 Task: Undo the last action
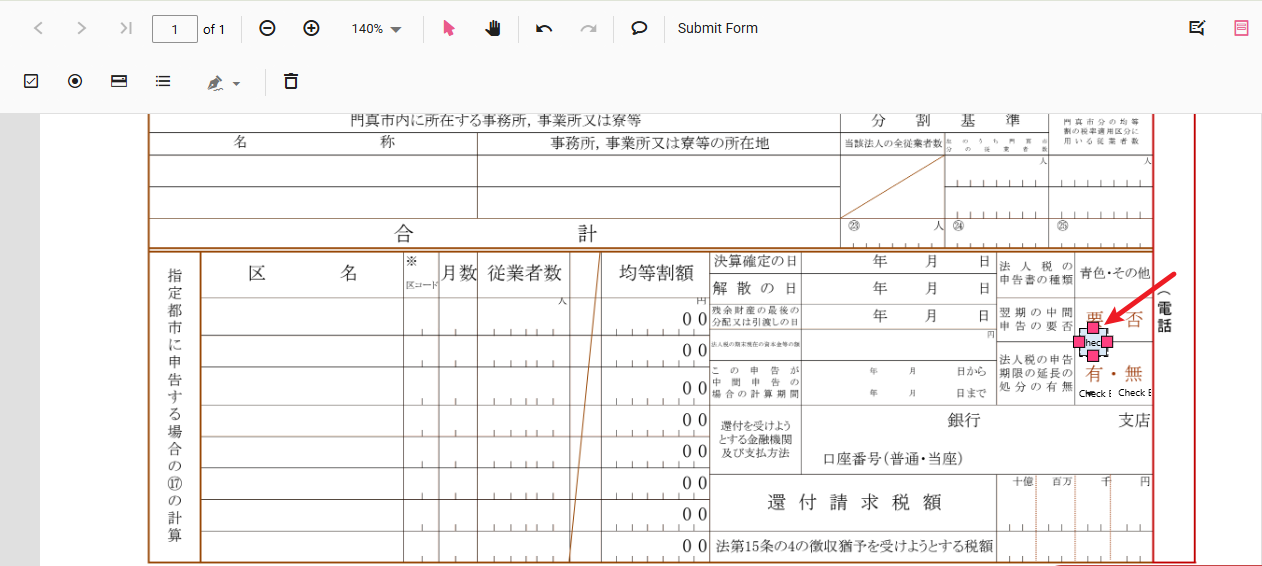(544, 29)
